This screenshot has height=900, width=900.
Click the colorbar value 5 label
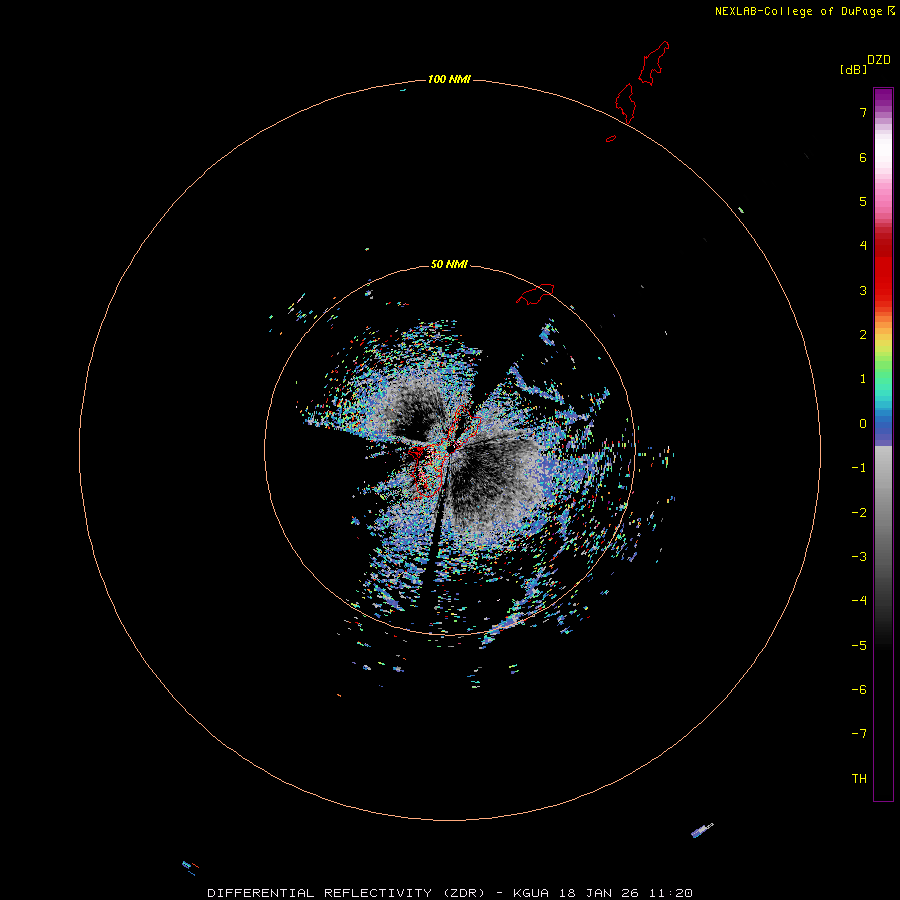[x=863, y=201]
